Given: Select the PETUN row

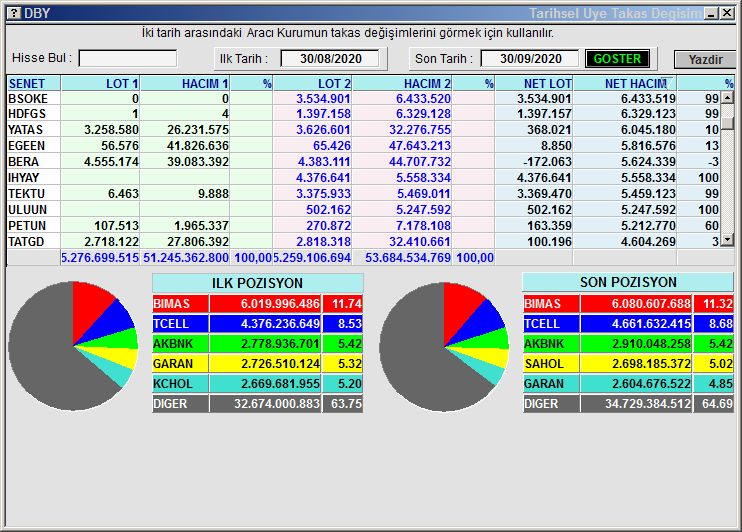Looking at the screenshot, I should click(x=363, y=226).
